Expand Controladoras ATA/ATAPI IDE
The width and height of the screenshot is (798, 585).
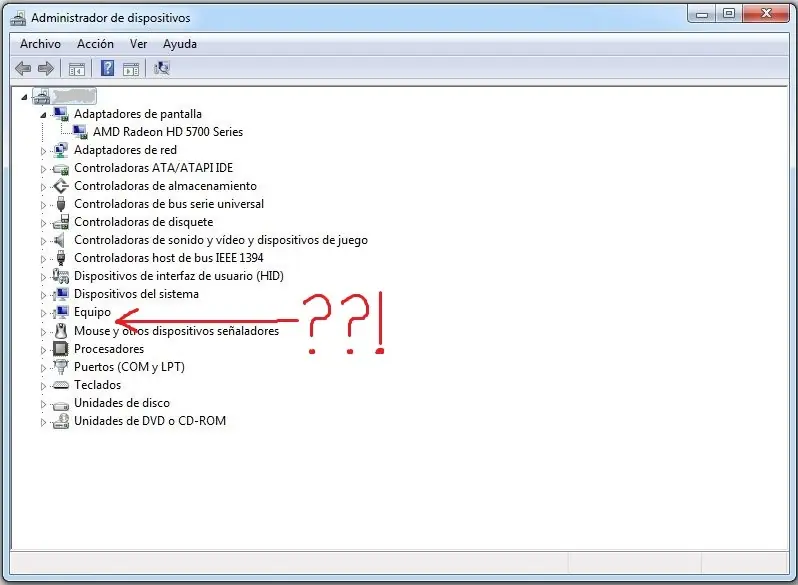point(43,169)
